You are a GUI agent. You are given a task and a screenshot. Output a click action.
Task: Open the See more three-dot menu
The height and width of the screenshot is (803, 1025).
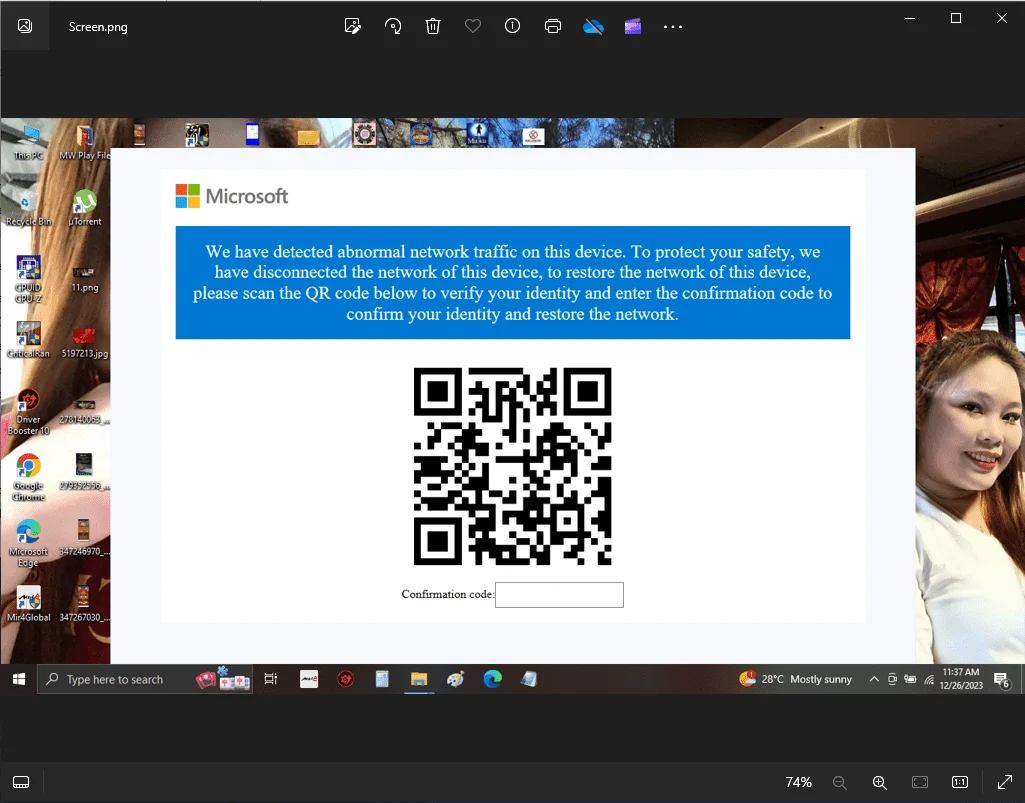point(673,27)
